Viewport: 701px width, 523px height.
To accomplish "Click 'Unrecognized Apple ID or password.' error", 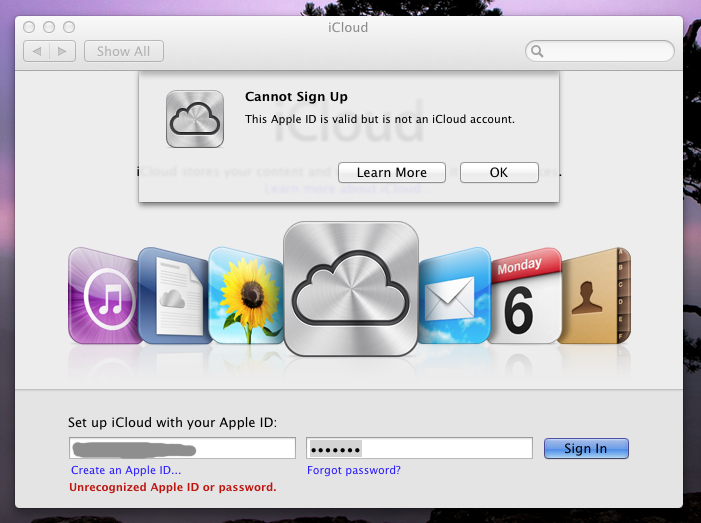I will 173,487.
